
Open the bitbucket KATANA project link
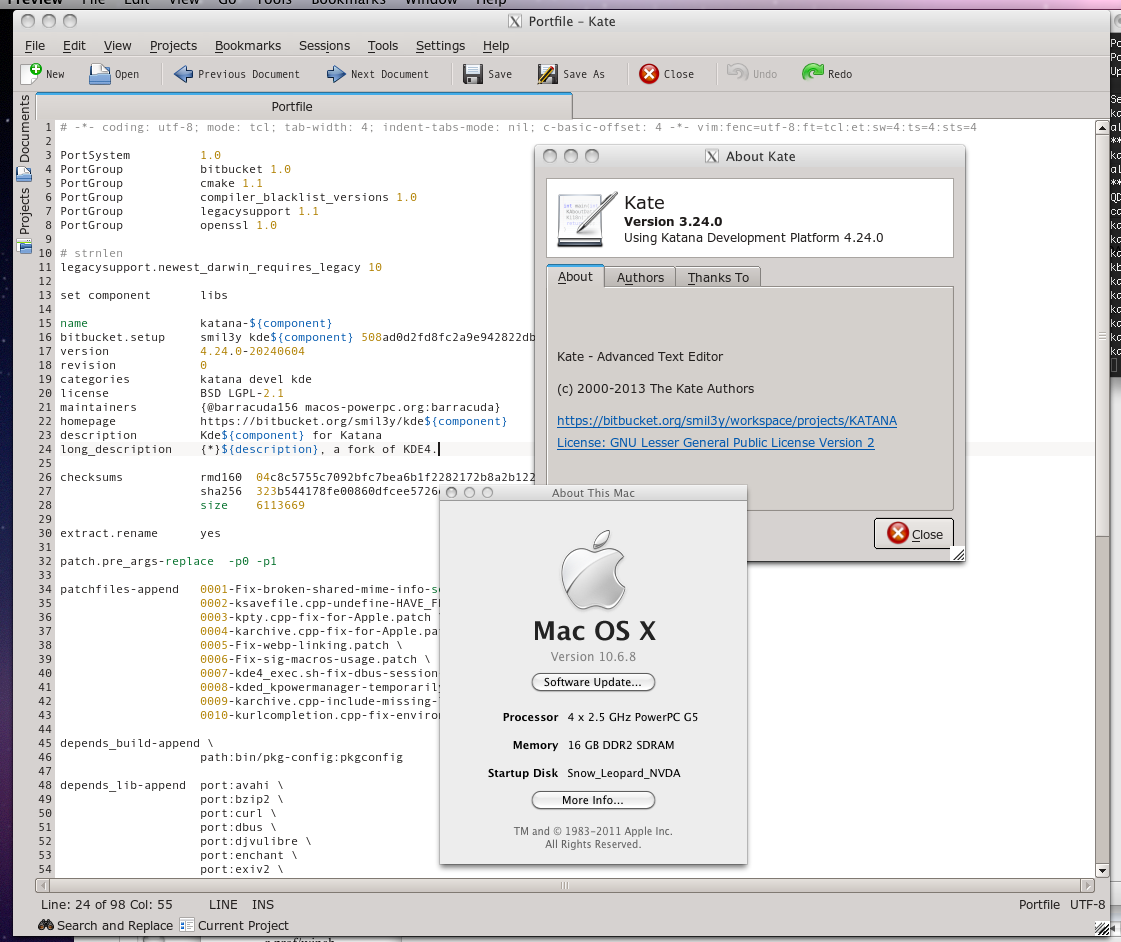point(726,420)
